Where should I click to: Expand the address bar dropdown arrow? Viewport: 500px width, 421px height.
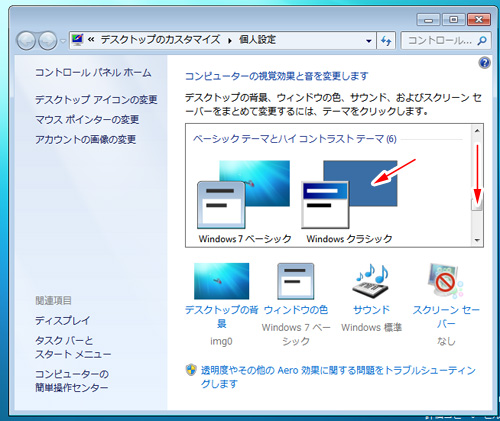369,41
